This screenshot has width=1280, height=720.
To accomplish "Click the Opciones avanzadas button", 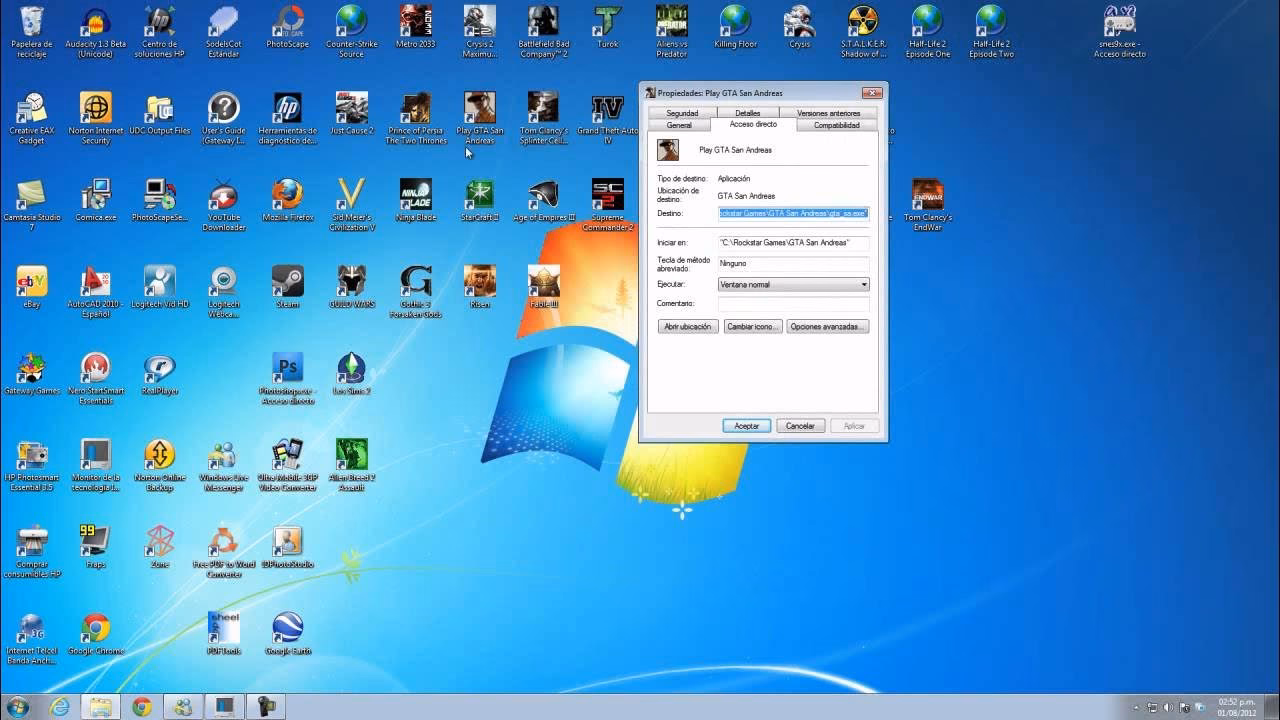I will tap(827, 327).
